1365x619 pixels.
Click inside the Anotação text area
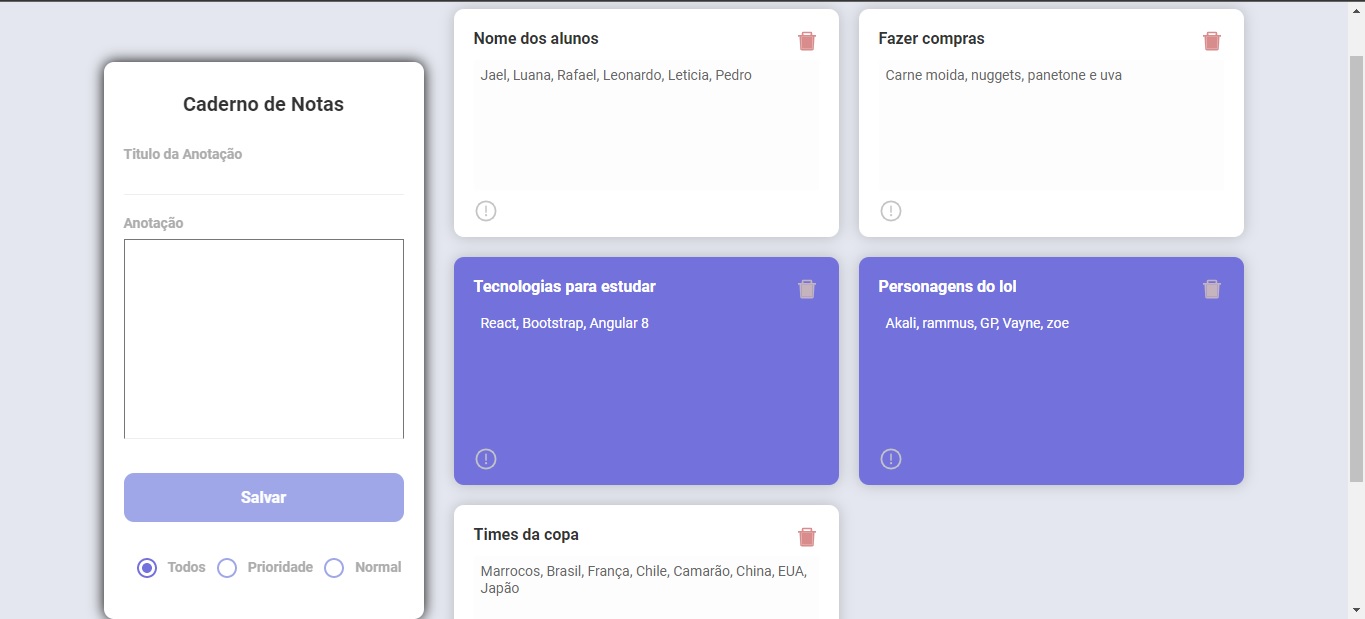(x=264, y=339)
